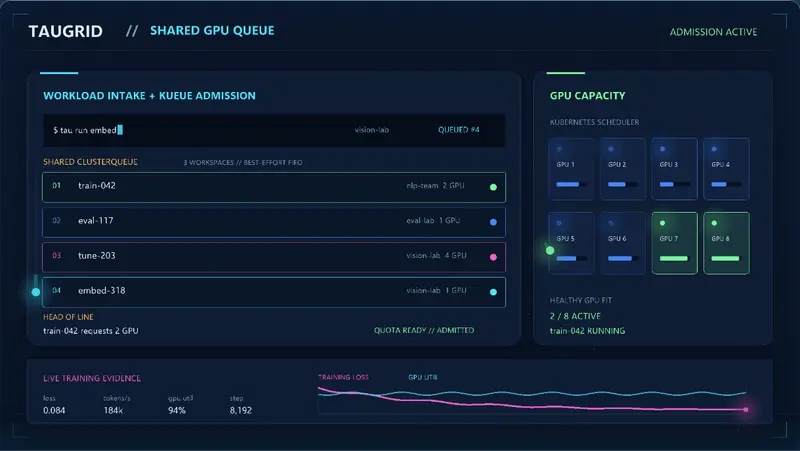Click the loss value 0.084
Screen dimensions: 800x451
(x=54, y=410)
